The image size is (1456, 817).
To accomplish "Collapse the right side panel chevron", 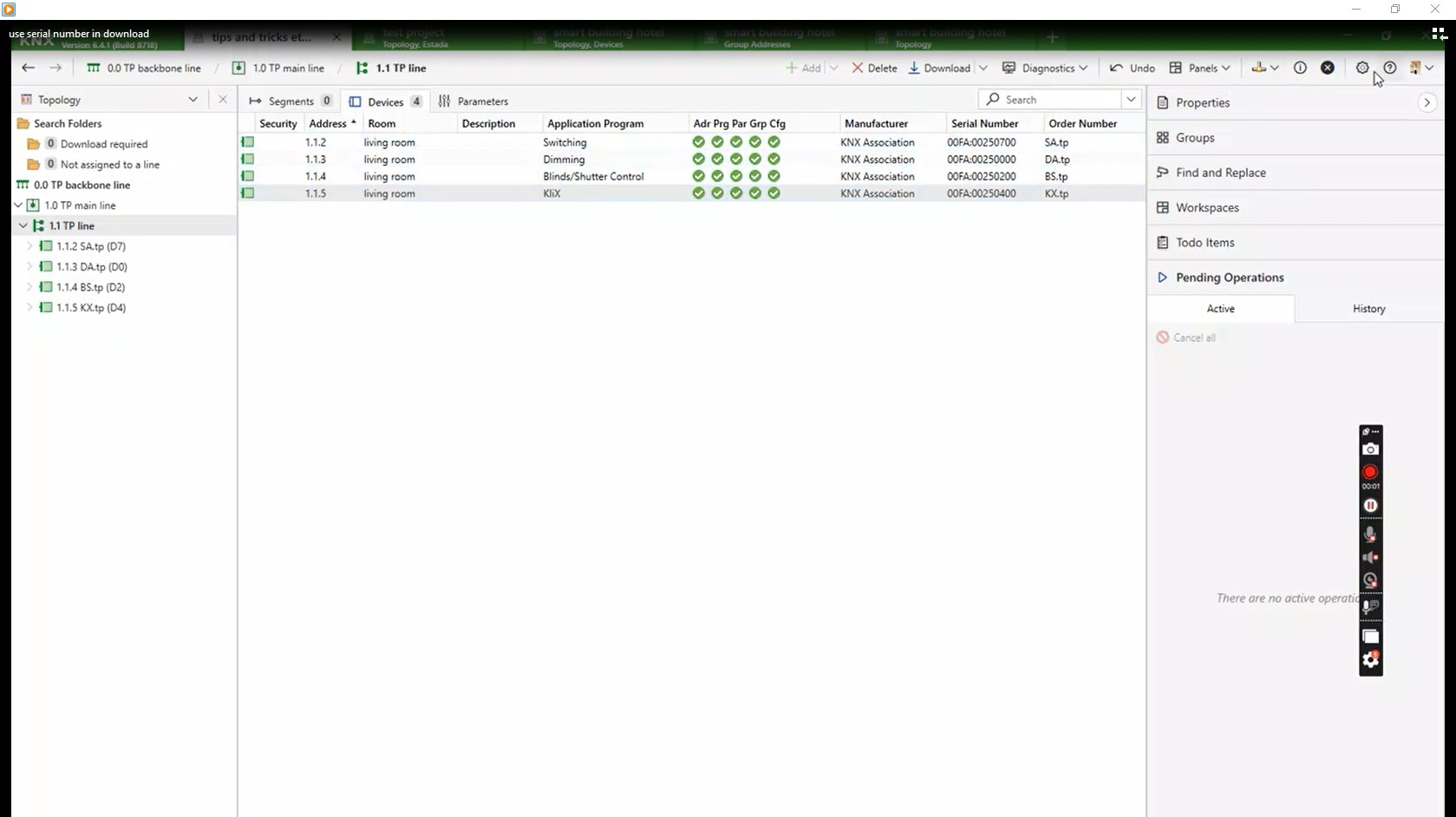I will click(1427, 102).
